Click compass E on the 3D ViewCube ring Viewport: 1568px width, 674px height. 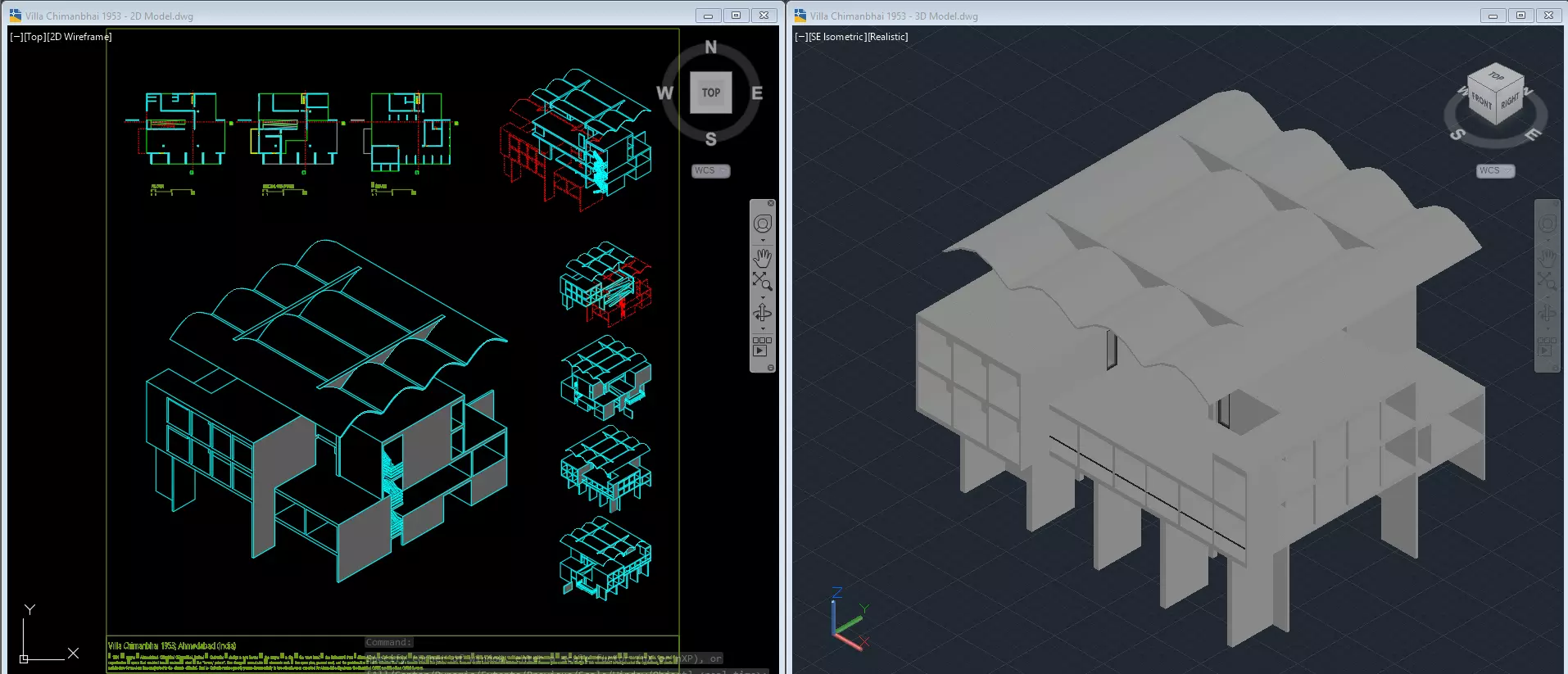pos(1533,134)
